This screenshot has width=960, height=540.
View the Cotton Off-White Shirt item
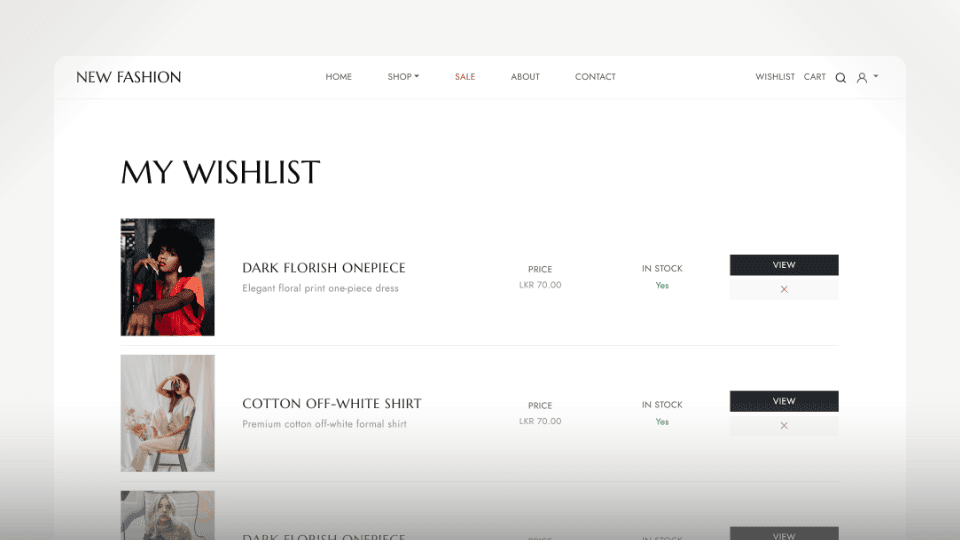coord(784,401)
